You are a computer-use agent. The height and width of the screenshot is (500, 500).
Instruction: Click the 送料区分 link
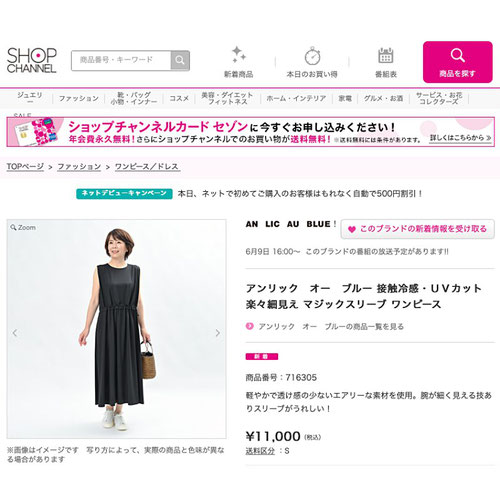[x=260, y=451]
